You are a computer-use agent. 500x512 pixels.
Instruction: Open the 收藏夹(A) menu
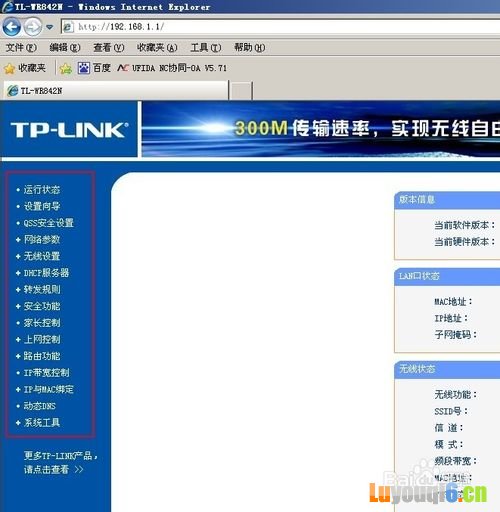157,48
